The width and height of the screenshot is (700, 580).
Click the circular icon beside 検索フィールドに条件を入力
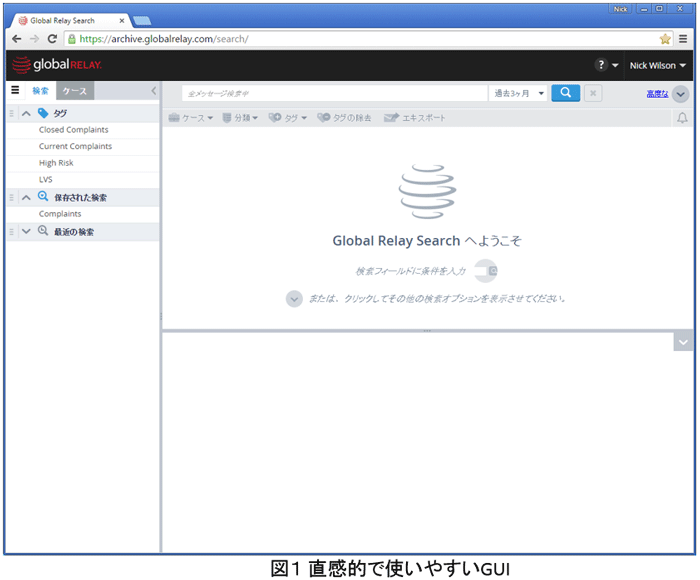(486, 271)
